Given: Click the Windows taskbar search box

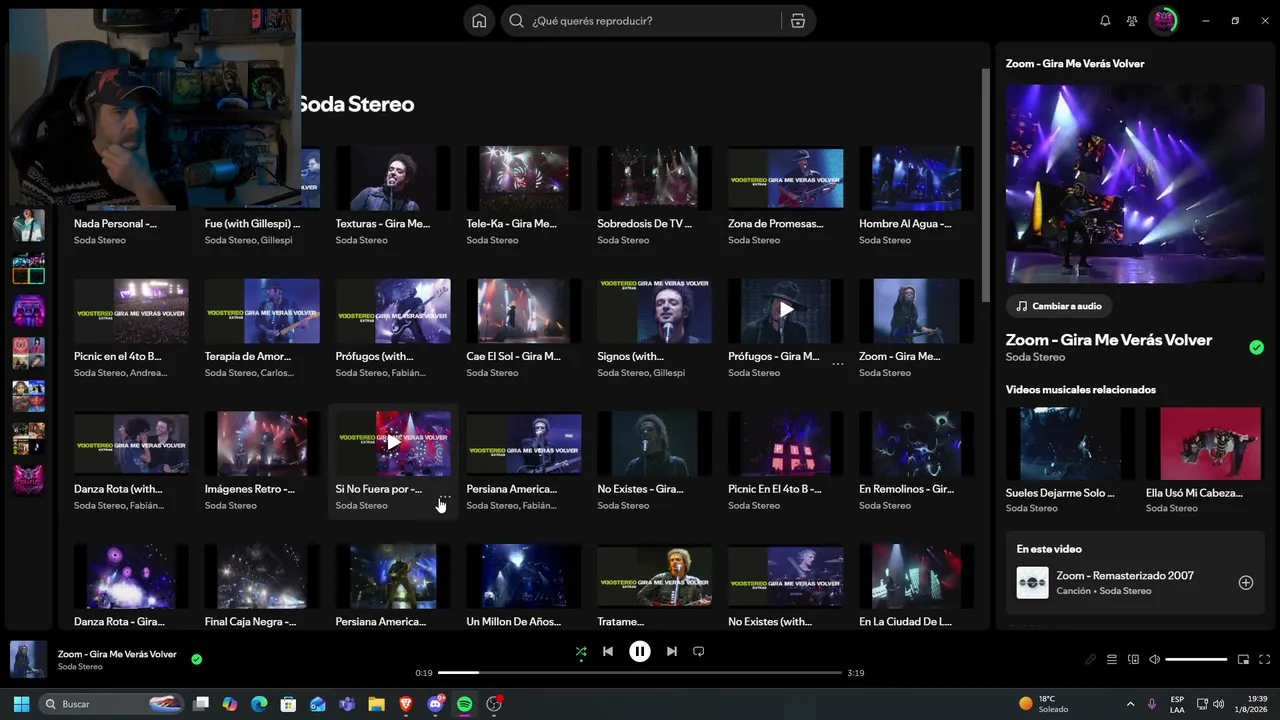Looking at the screenshot, I should (112, 704).
